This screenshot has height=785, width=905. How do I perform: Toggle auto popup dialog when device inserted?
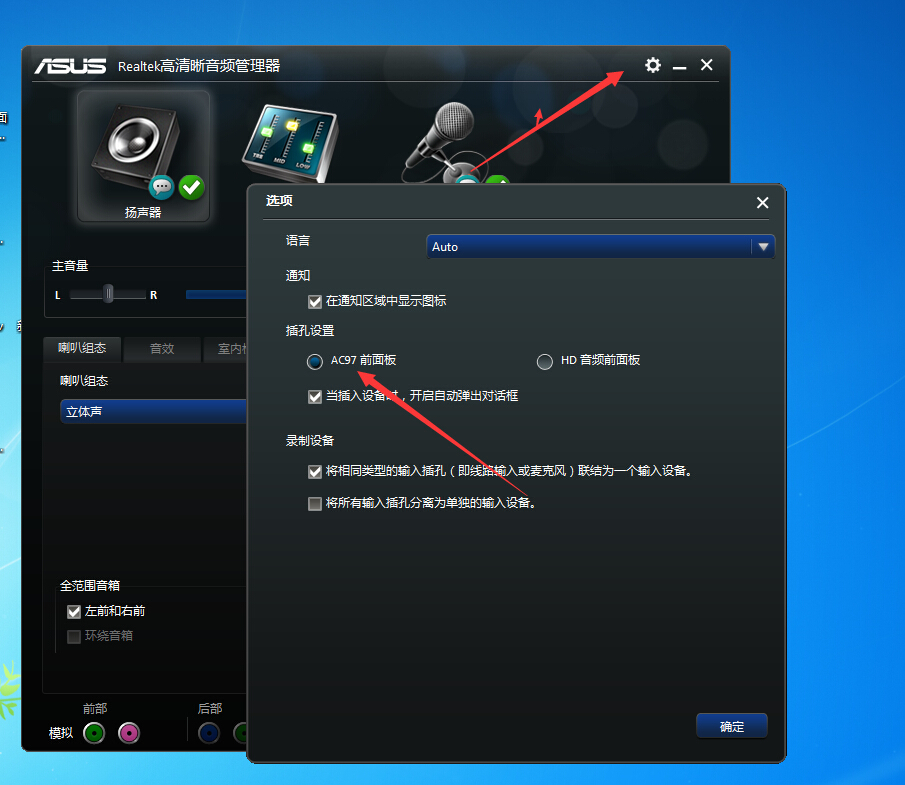(x=315, y=397)
